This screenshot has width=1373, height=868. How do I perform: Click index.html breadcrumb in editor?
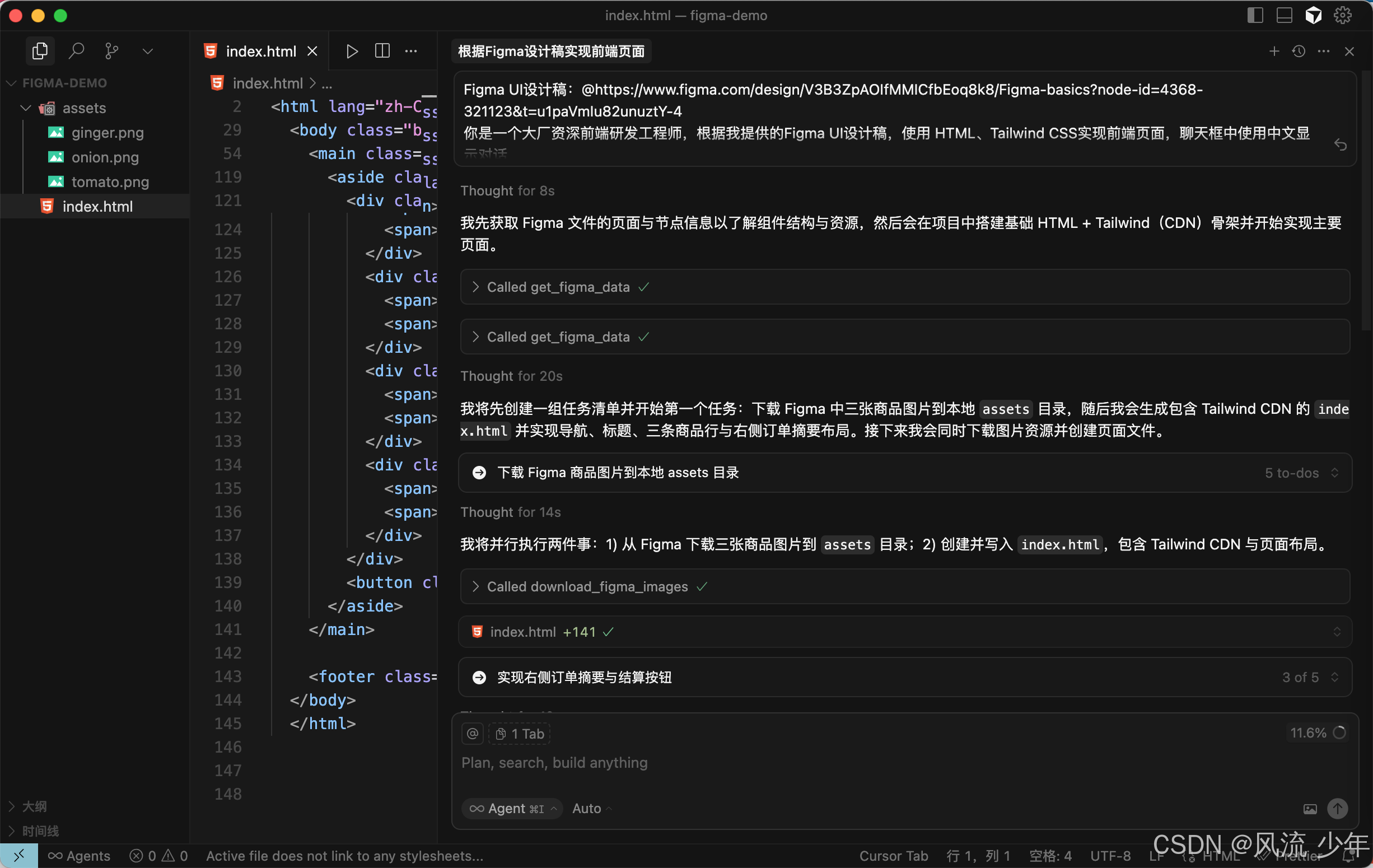click(268, 83)
